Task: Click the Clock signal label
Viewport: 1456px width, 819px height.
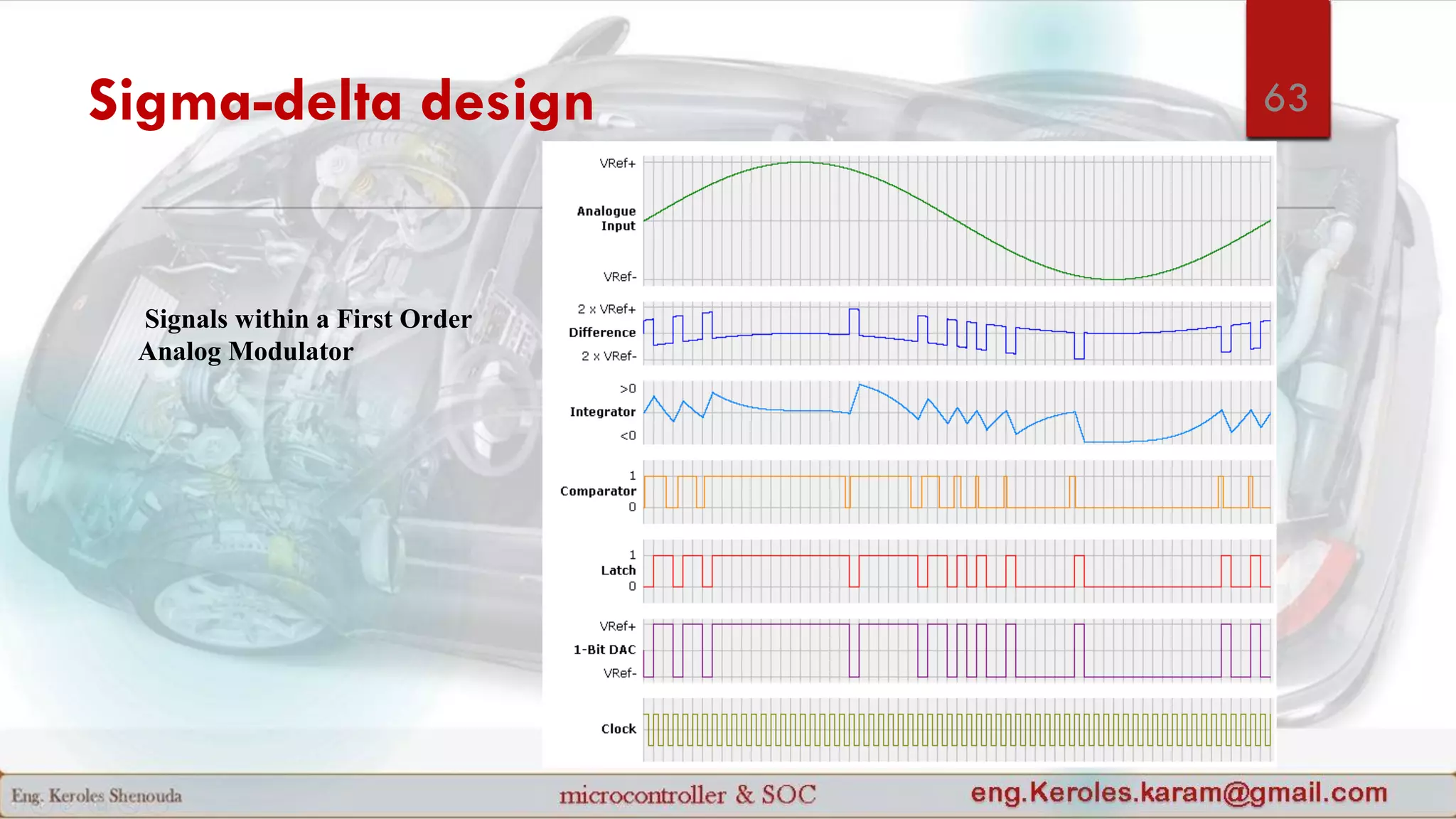Action: click(619, 729)
